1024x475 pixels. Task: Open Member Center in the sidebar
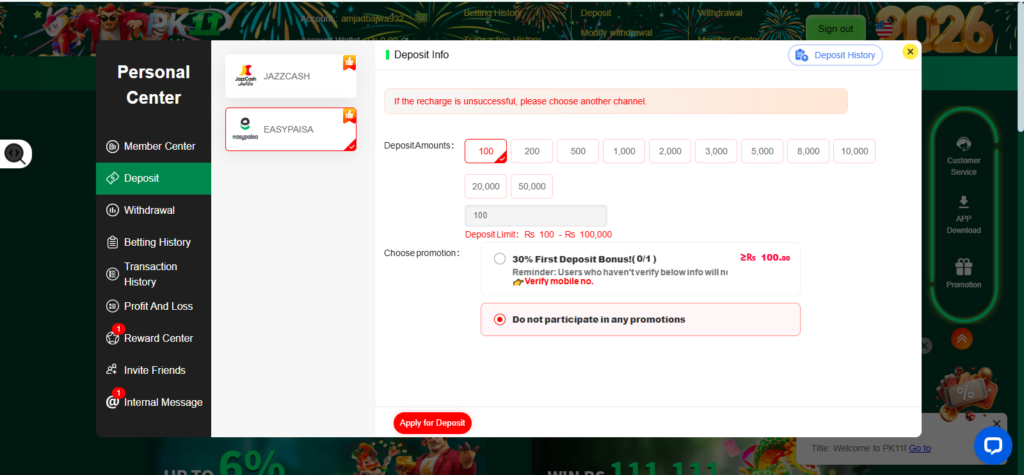pos(153,146)
